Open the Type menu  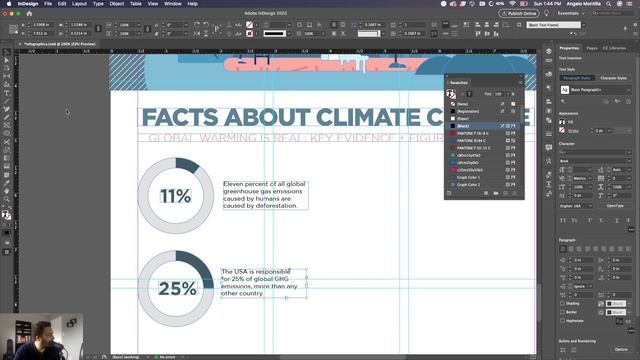(x=98, y=4)
